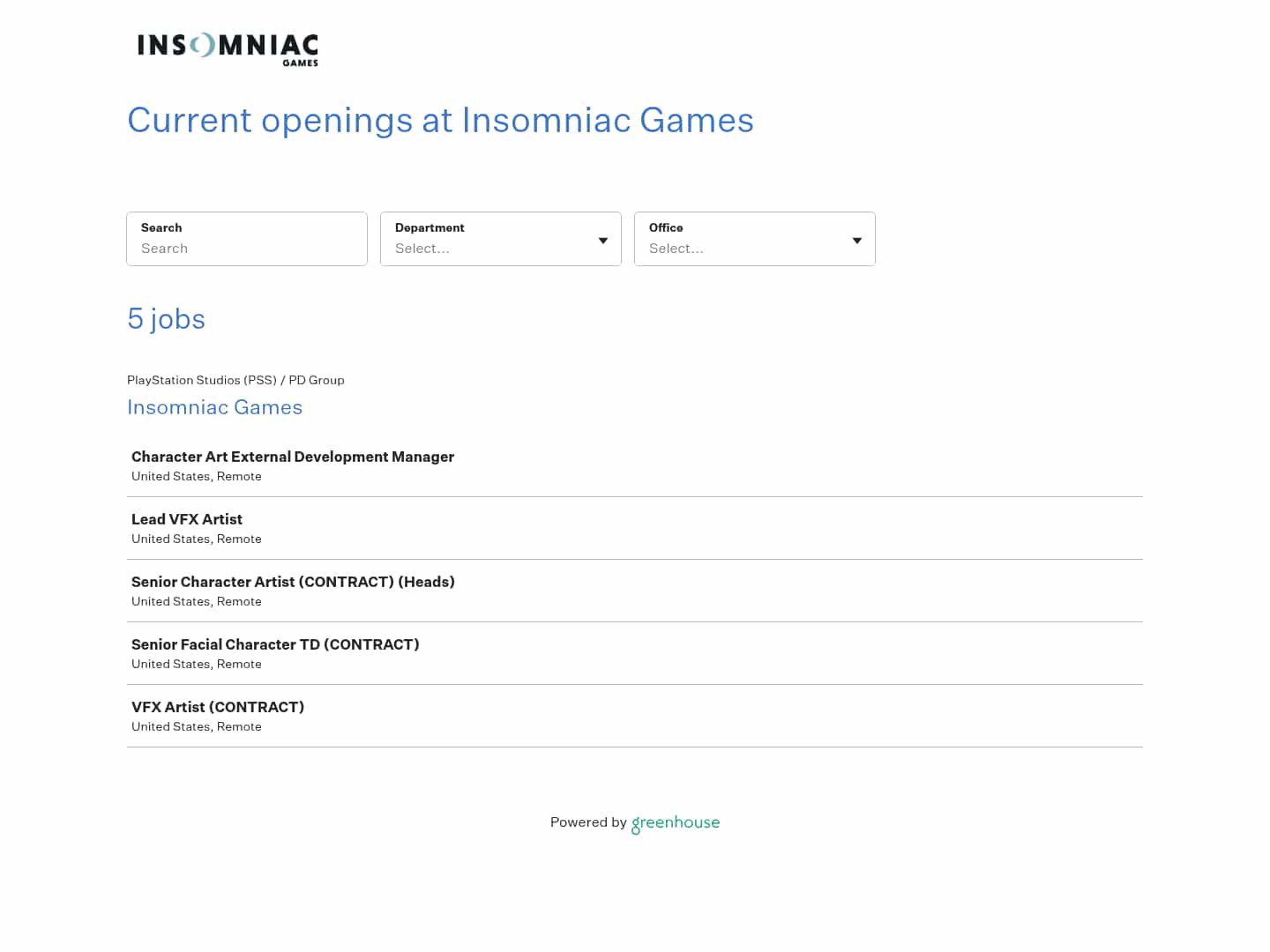Expand the Department select dropdown
Image resolution: width=1270 pixels, height=952 pixels.
tap(500, 248)
